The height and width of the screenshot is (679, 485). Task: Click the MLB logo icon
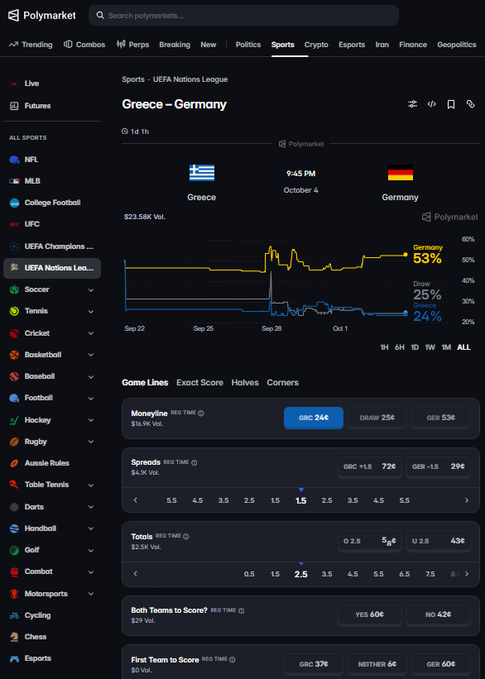14,181
